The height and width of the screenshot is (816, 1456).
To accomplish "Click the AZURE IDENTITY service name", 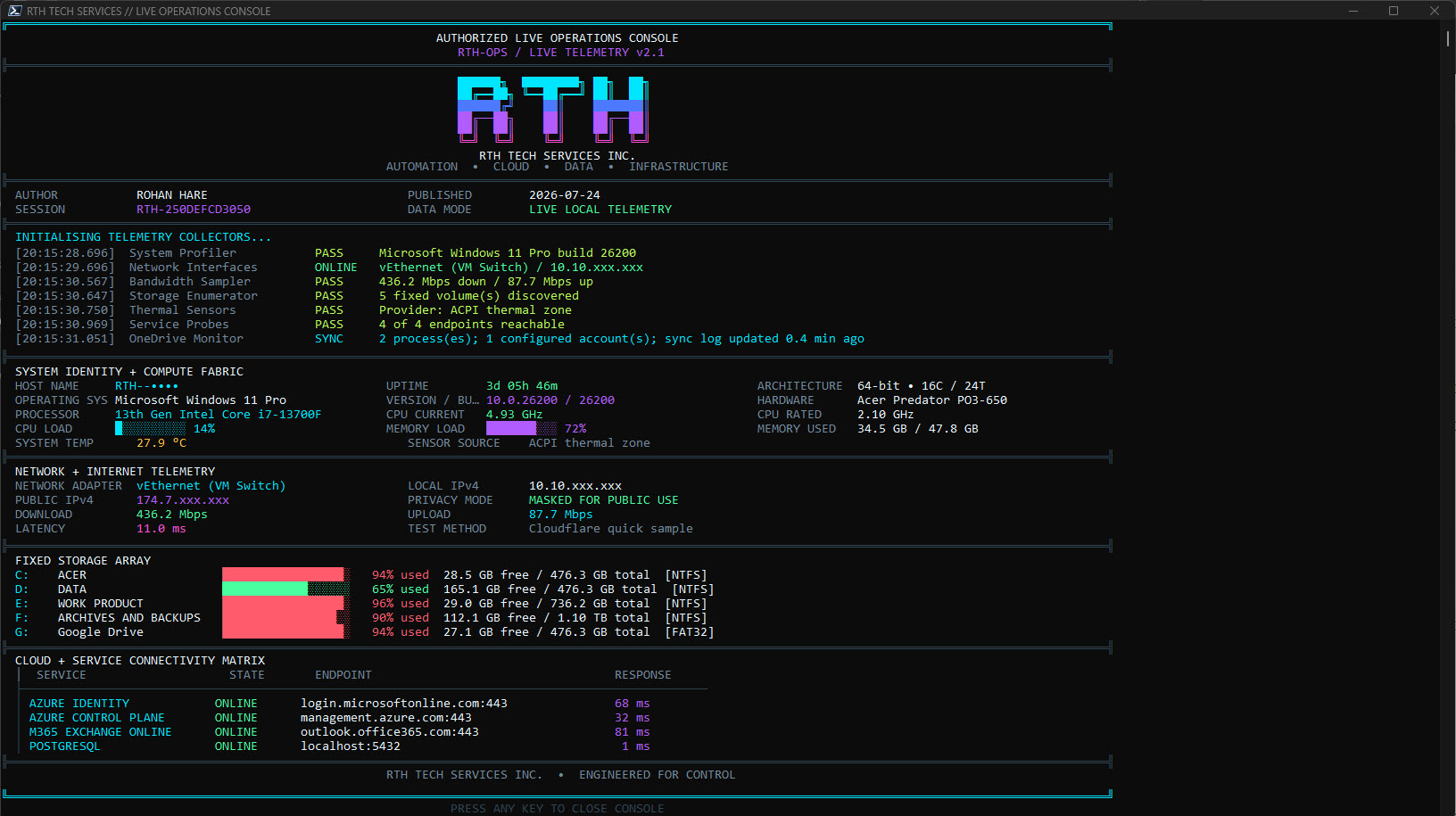I will (79, 704).
